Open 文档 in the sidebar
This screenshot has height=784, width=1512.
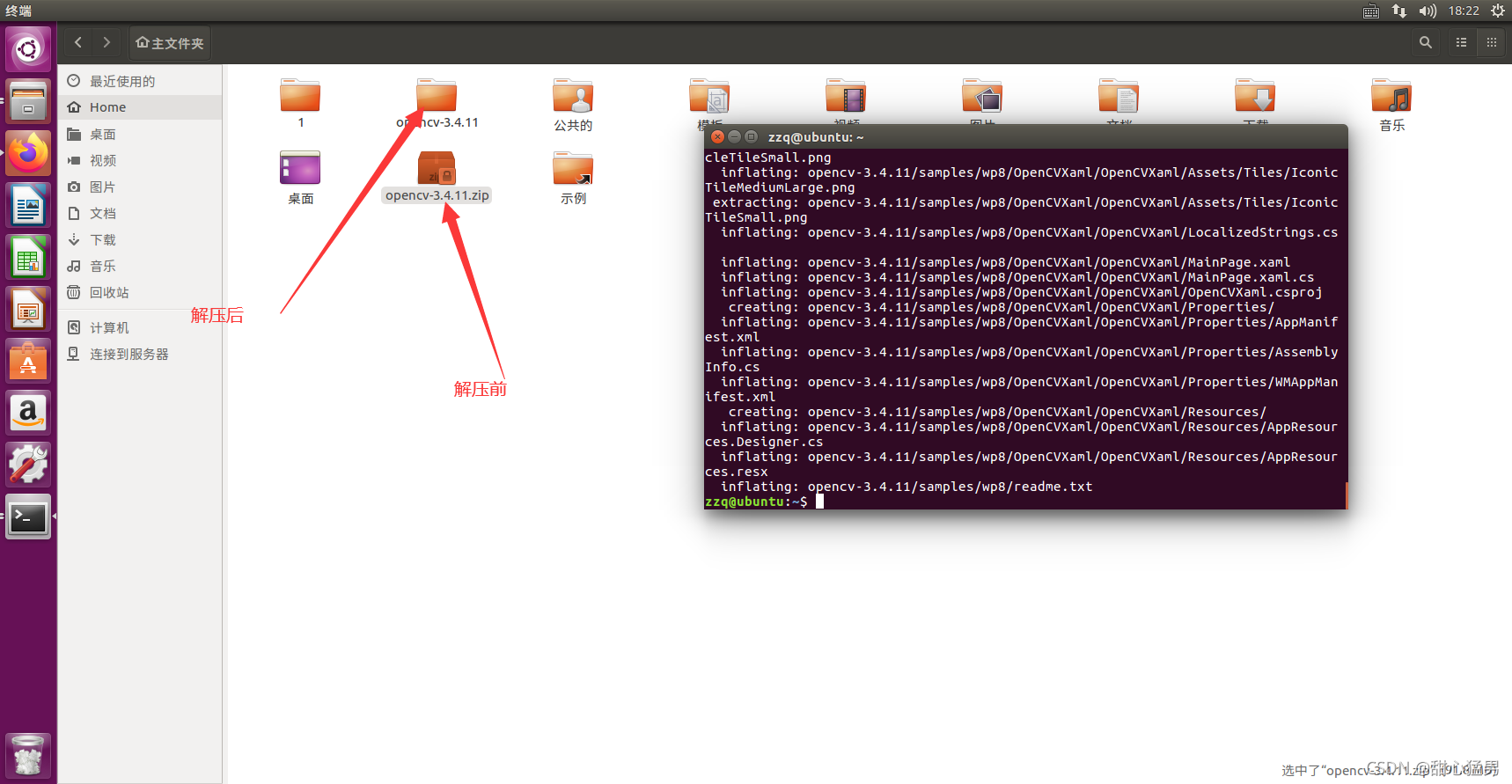pos(140,213)
